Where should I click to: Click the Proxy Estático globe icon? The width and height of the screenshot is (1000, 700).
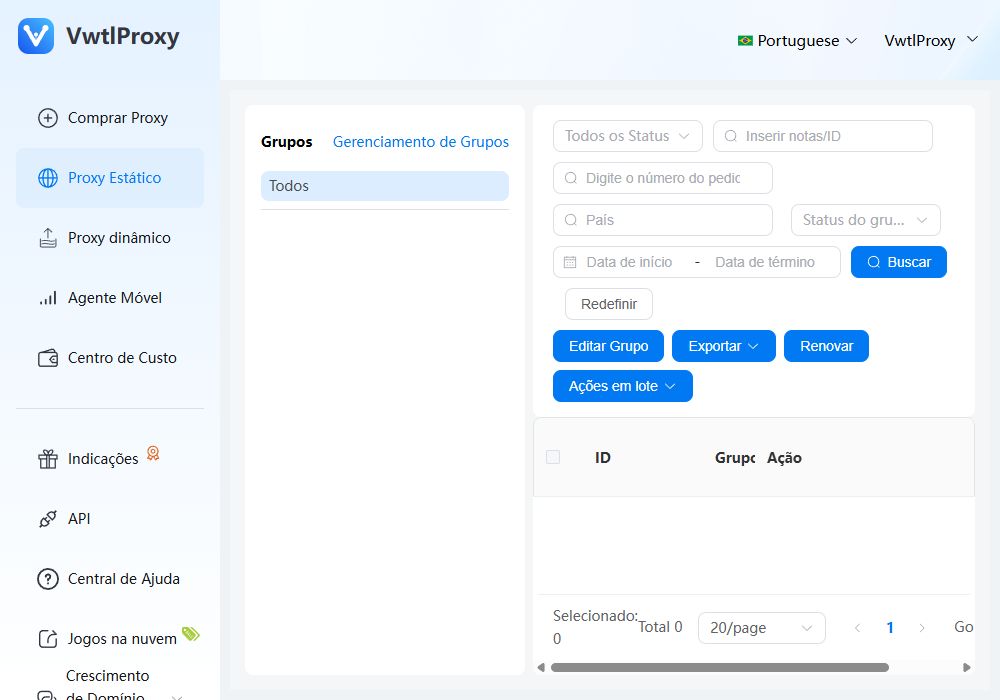[x=48, y=178]
